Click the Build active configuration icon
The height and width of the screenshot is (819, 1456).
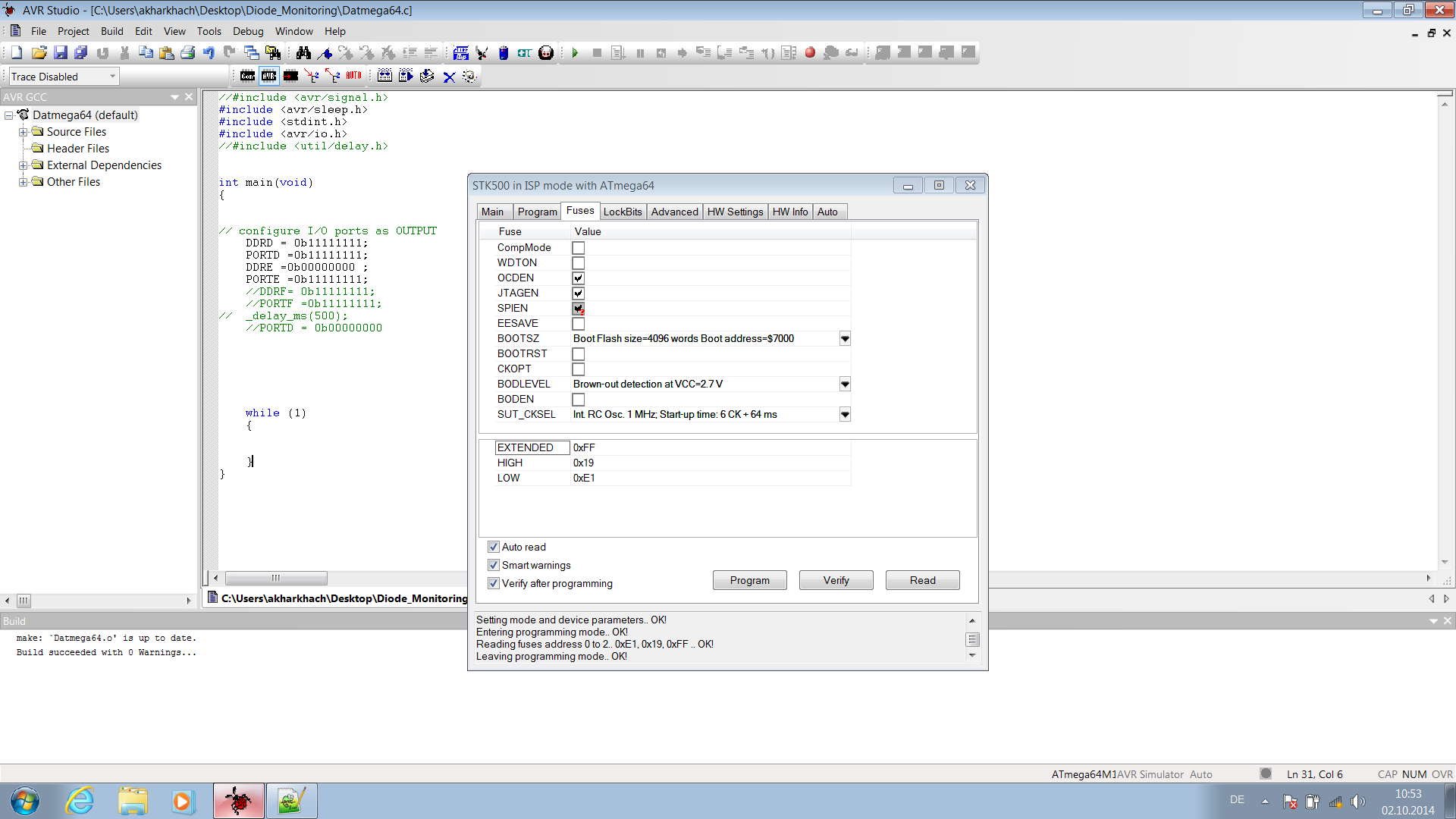coord(384,76)
